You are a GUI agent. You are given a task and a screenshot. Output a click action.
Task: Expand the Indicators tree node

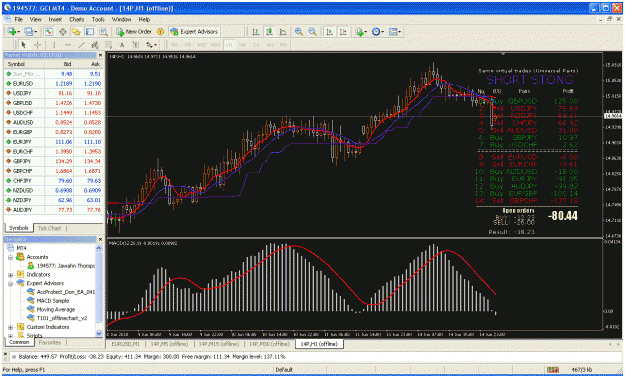click(11, 275)
